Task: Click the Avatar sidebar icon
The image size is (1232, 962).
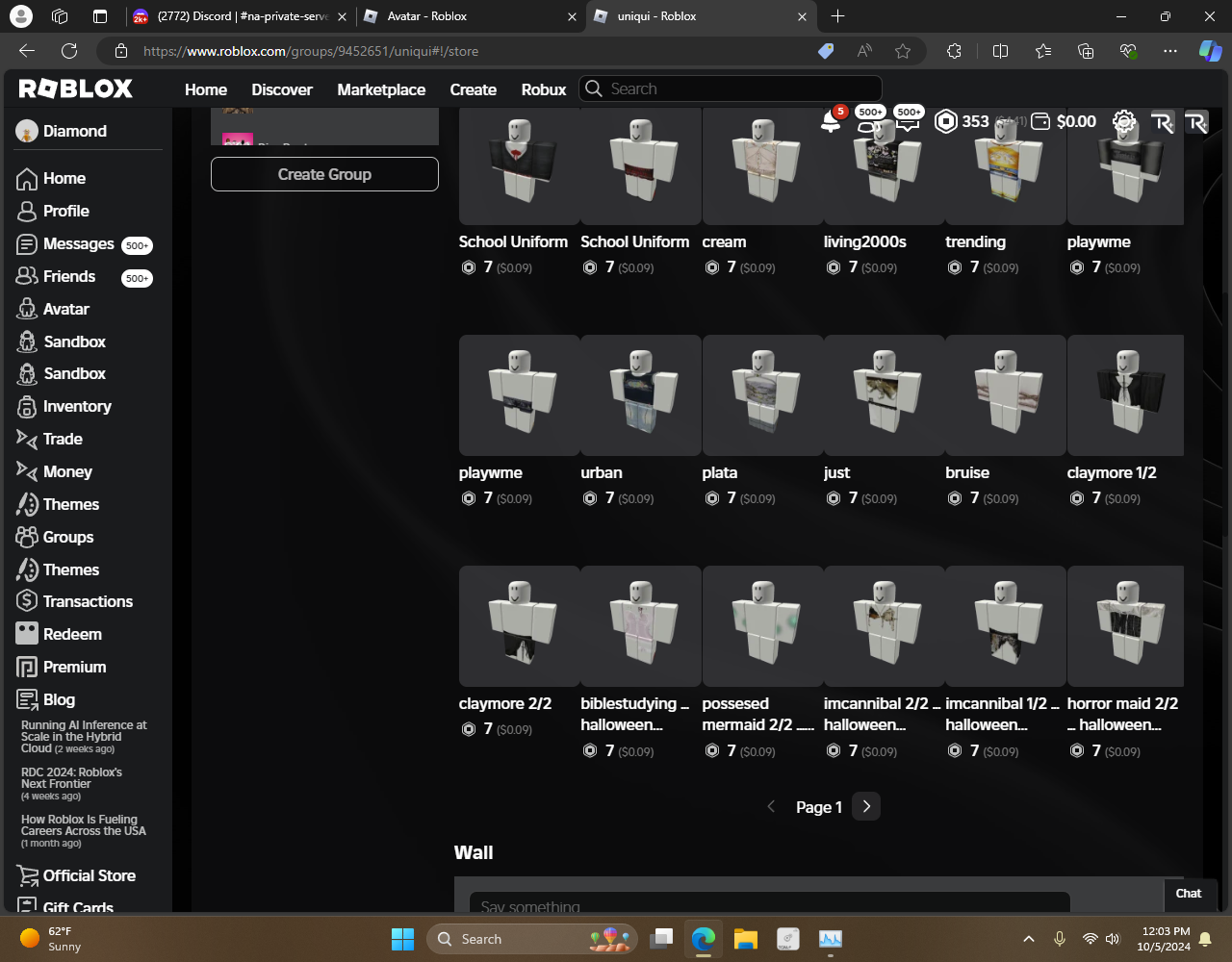Action: (27, 309)
